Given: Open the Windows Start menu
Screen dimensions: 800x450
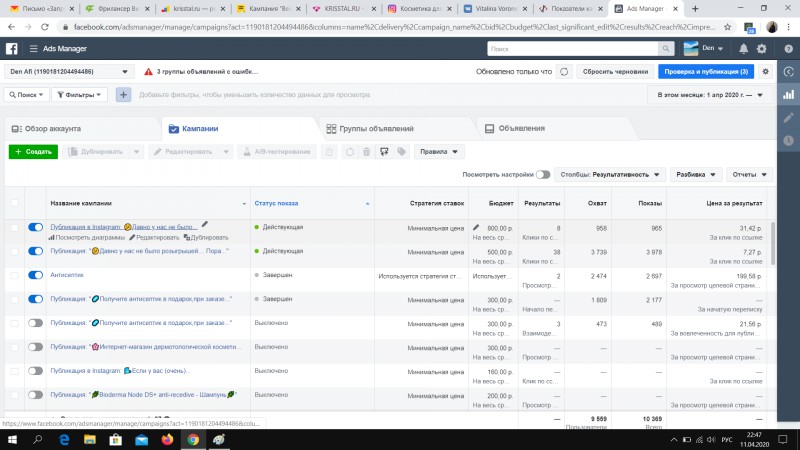Looking at the screenshot, I should pyautogui.click(x=12, y=439).
